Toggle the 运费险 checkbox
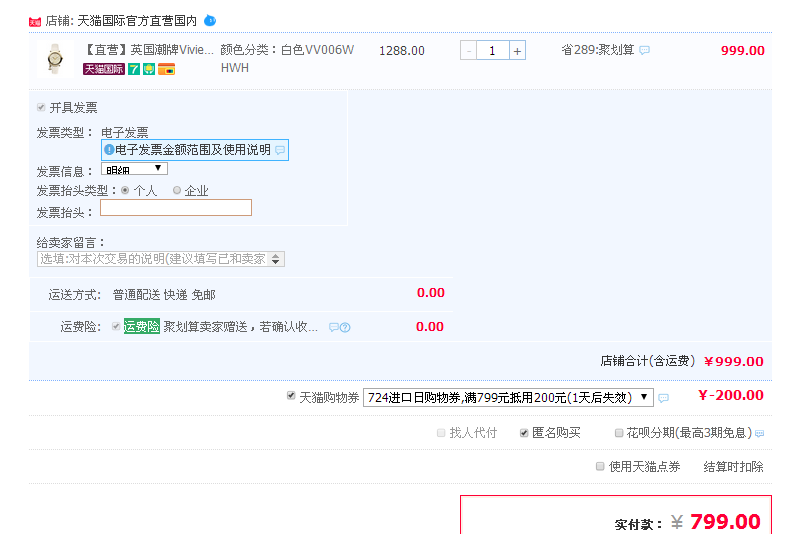This screenshot has width=805, height=534. 116,326
